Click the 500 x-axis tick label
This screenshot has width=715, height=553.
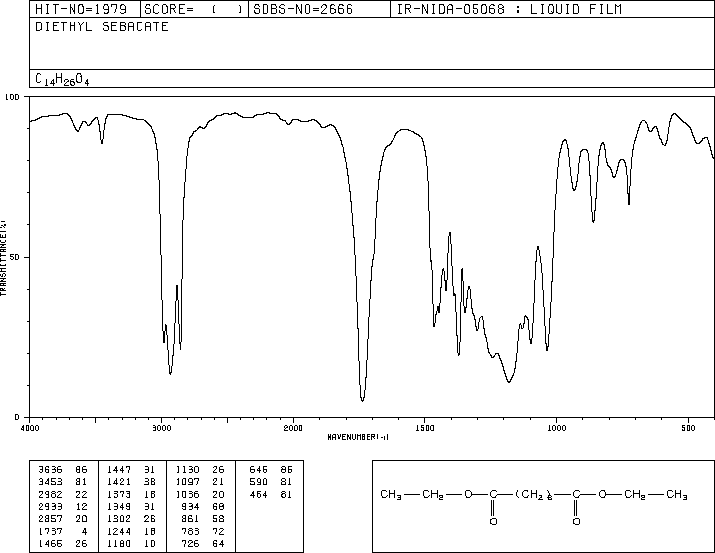pos(688,428)
